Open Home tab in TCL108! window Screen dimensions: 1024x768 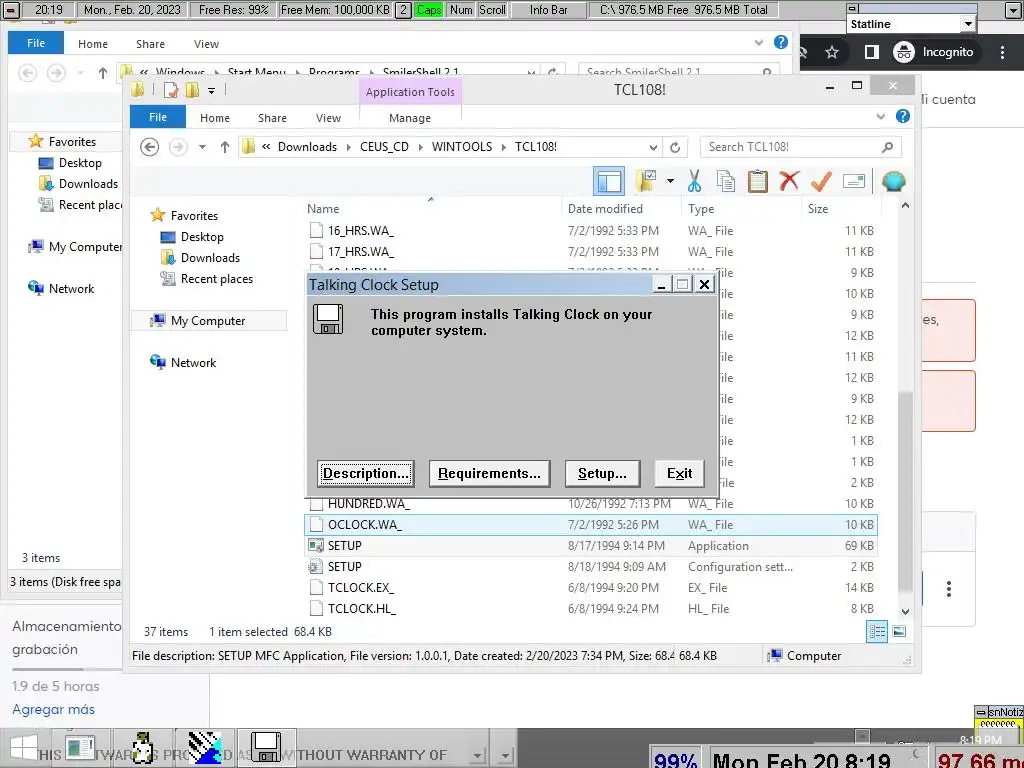coord(215,118)
